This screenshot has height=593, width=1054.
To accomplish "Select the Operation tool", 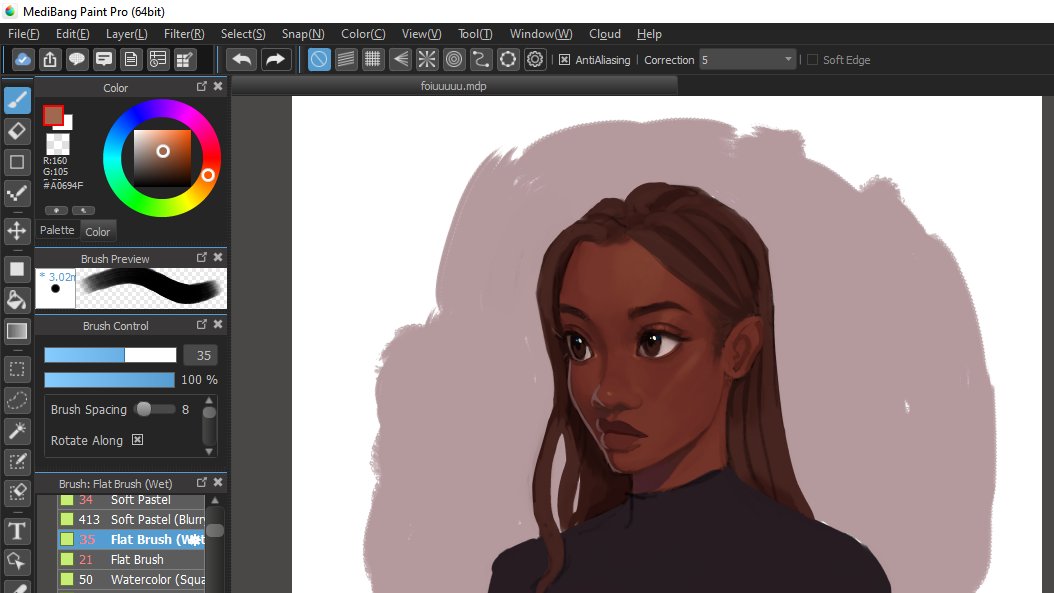I will tap(17, 561).
